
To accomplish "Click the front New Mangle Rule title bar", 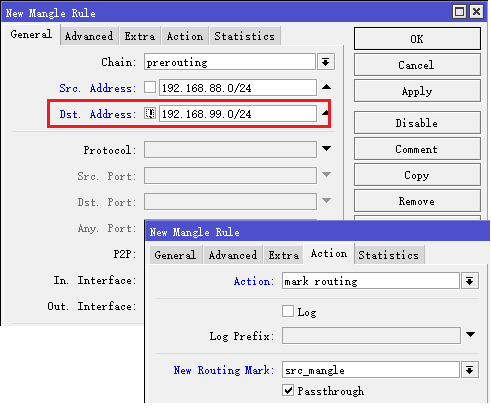I will (x=318, y=232).
